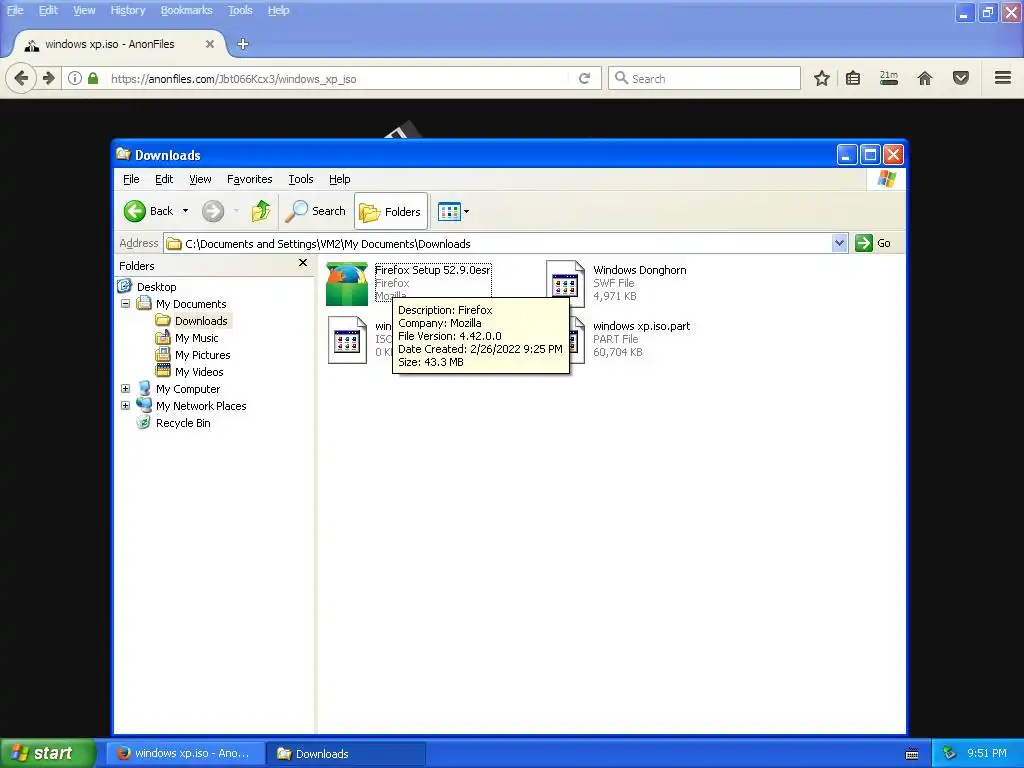Screen dimensions: 1024x768
Task: Select My Network Places in tree
Action: [201, 406]
